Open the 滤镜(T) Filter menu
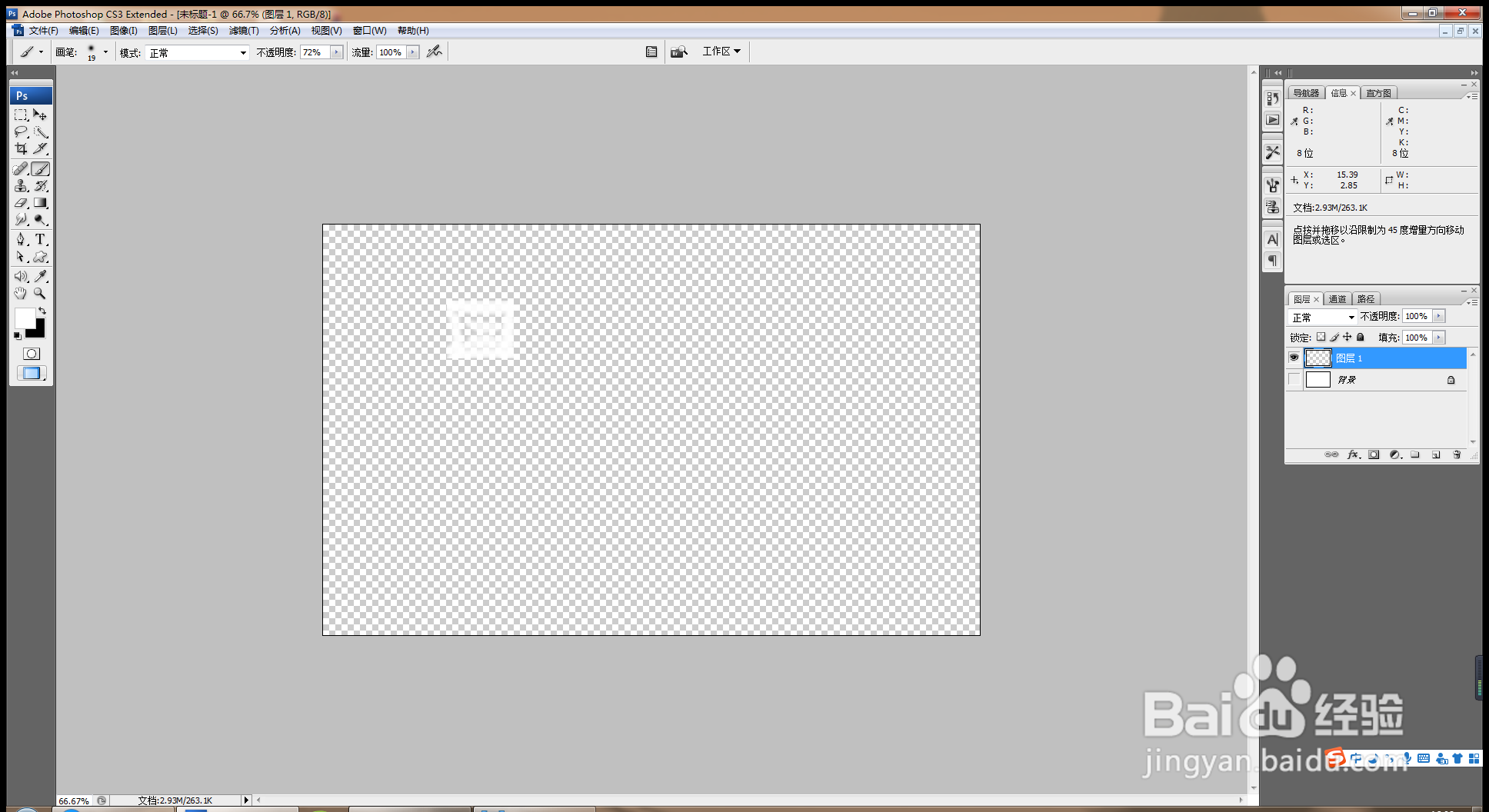 [244, 31]
